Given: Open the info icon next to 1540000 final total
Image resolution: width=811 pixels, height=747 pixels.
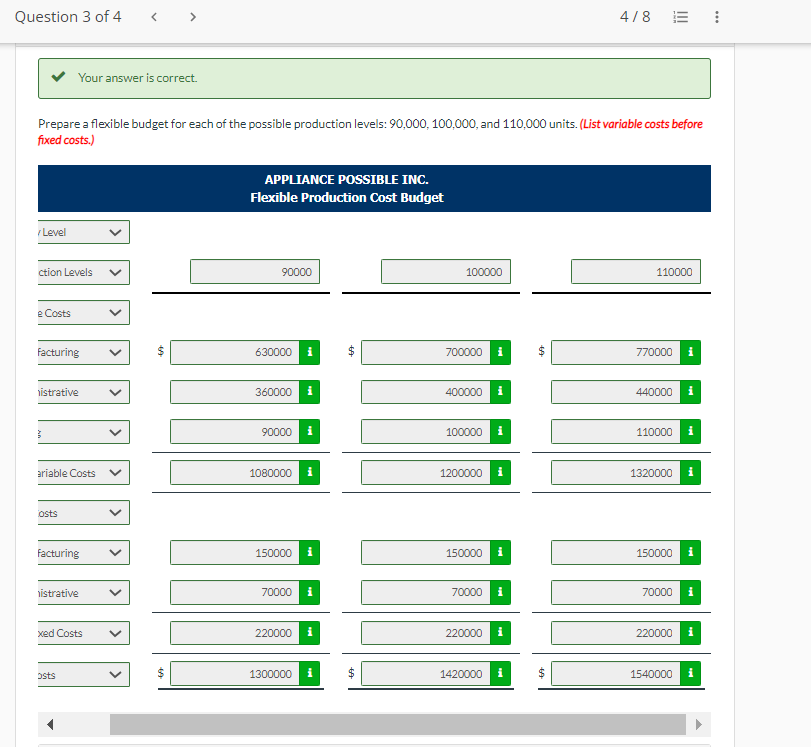Looking at the screenshot, I should pos(689,673).
